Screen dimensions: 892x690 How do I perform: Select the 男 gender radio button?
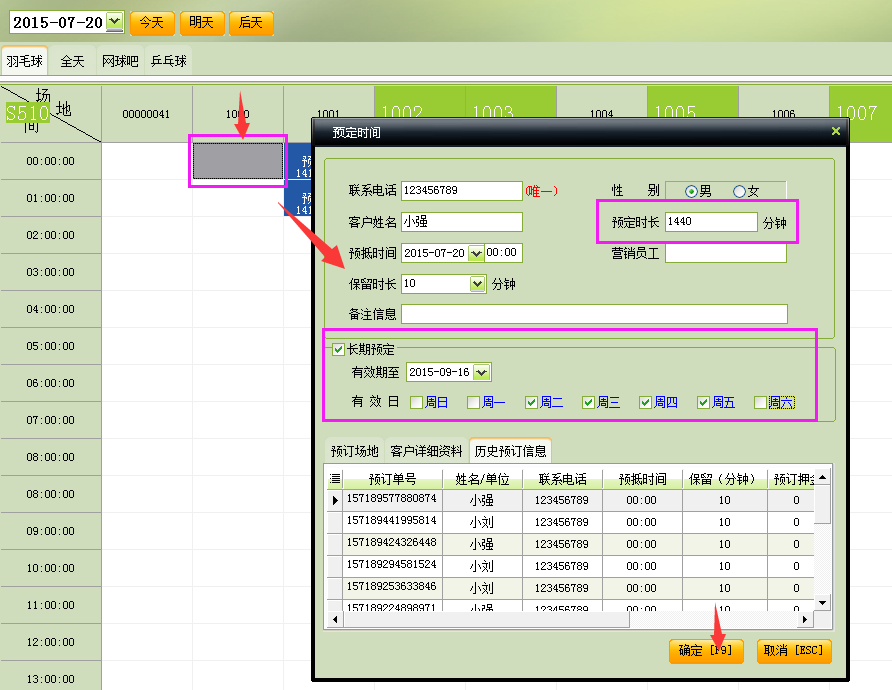(691, 192)
